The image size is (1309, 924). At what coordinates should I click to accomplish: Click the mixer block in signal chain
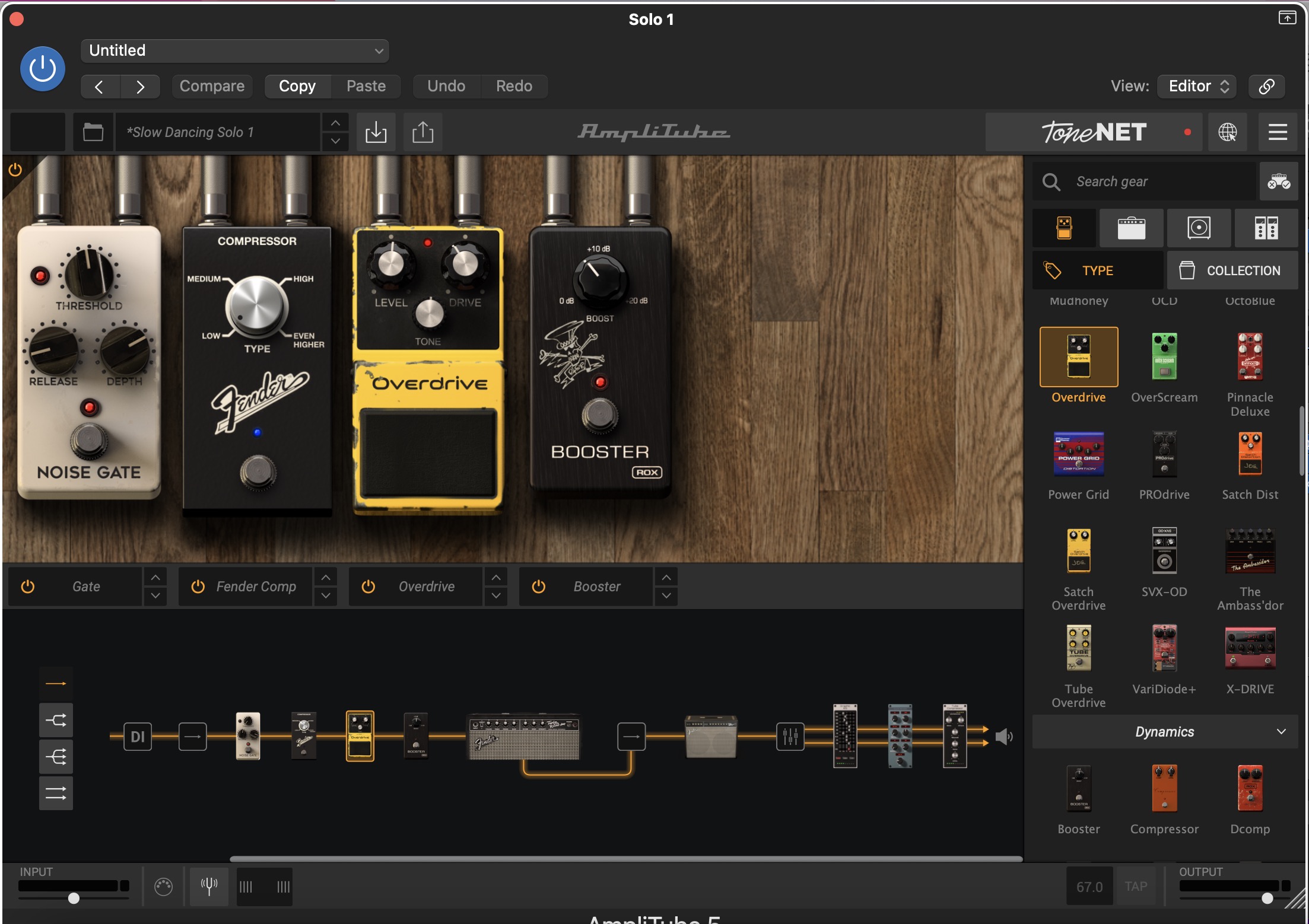pos(790,737)
